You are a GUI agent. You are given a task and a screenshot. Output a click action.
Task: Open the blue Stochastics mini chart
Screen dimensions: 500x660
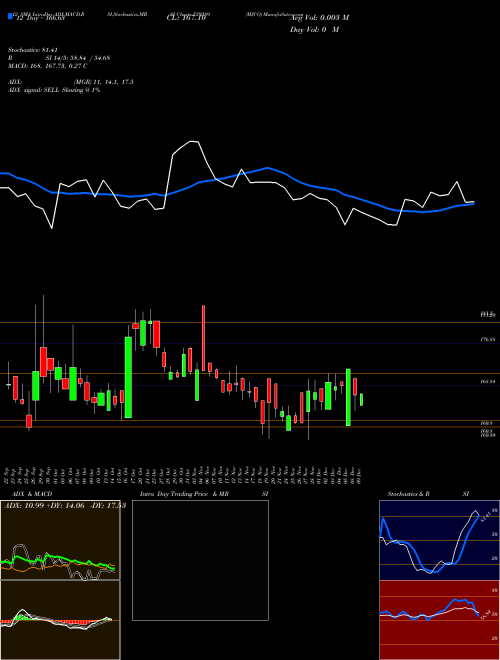coord(439,540)
